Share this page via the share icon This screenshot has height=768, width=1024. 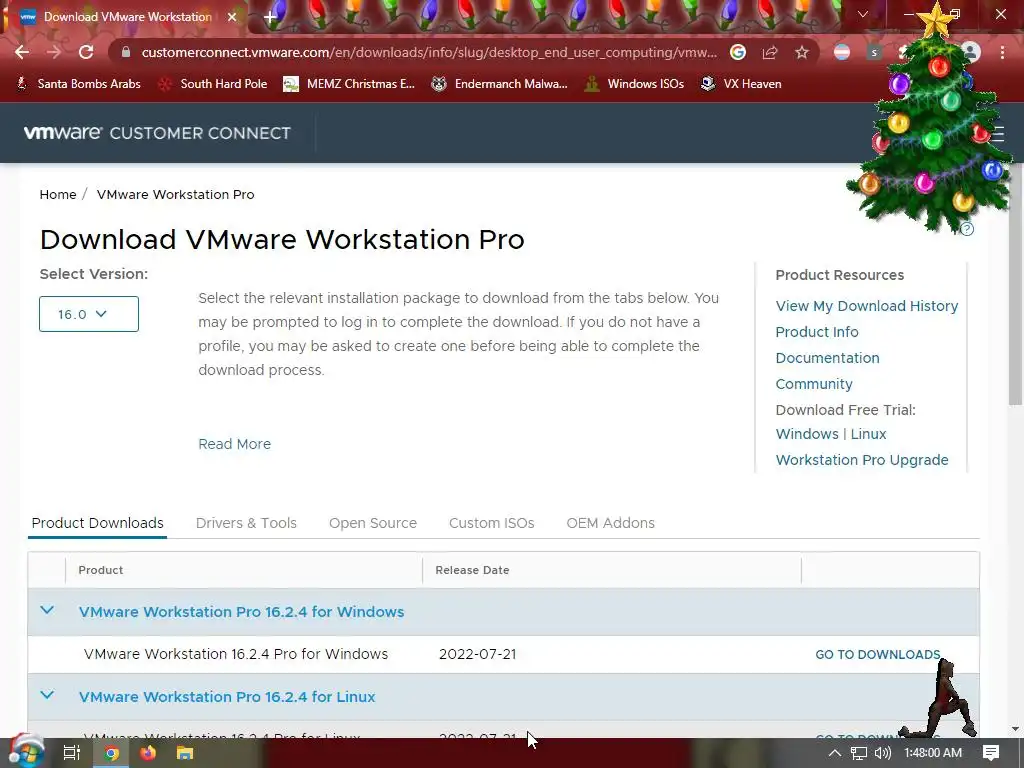pyautogui.click(x=770, y=52)
